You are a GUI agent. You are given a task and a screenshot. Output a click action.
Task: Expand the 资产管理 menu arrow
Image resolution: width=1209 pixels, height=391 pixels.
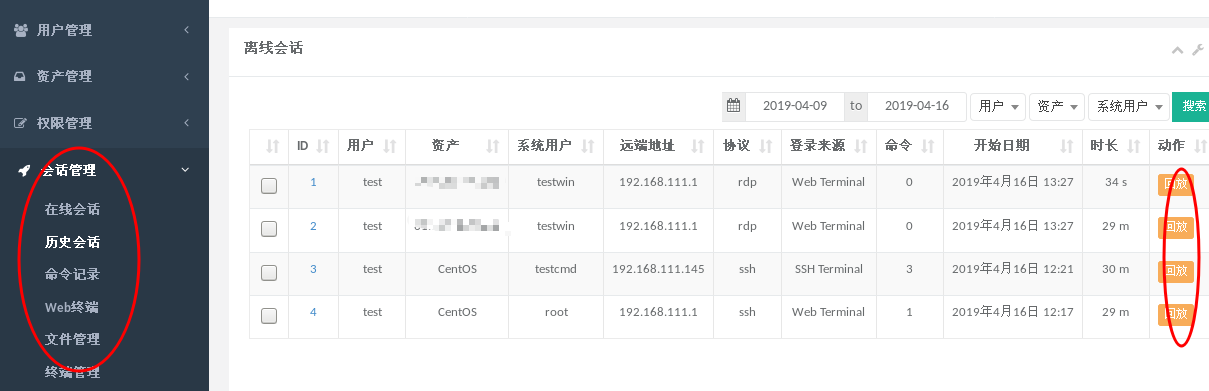coord(186,76)
